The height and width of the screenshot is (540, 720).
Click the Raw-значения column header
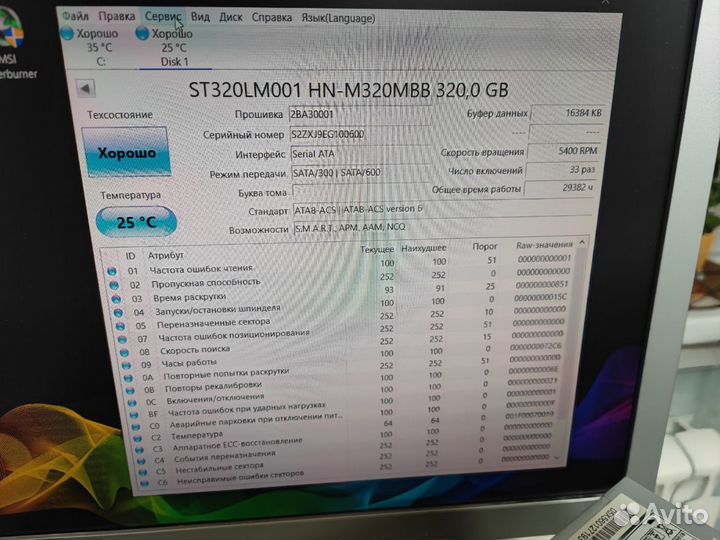[544, 245]
